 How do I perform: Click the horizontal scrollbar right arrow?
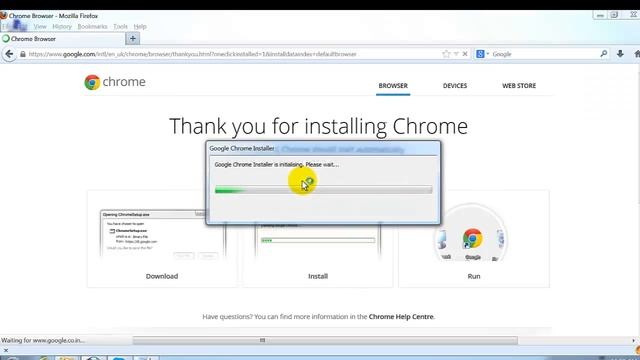click(x=633, y=340)
